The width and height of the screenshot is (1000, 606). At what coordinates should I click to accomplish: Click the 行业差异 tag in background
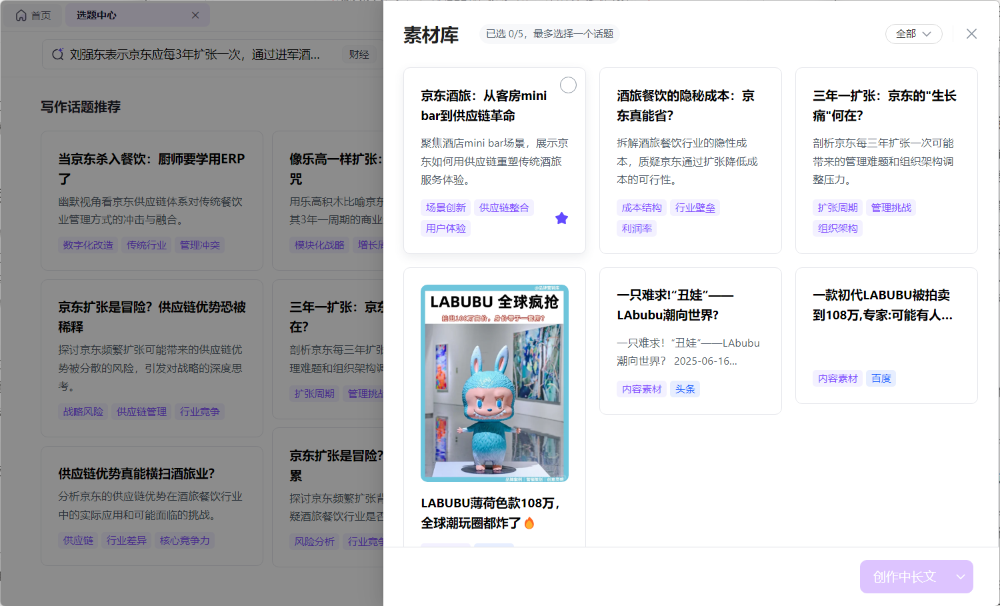[126, 540]
